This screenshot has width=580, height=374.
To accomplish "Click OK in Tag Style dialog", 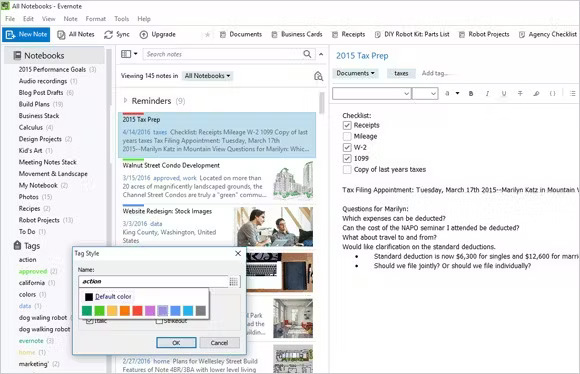I will [176, 343].
